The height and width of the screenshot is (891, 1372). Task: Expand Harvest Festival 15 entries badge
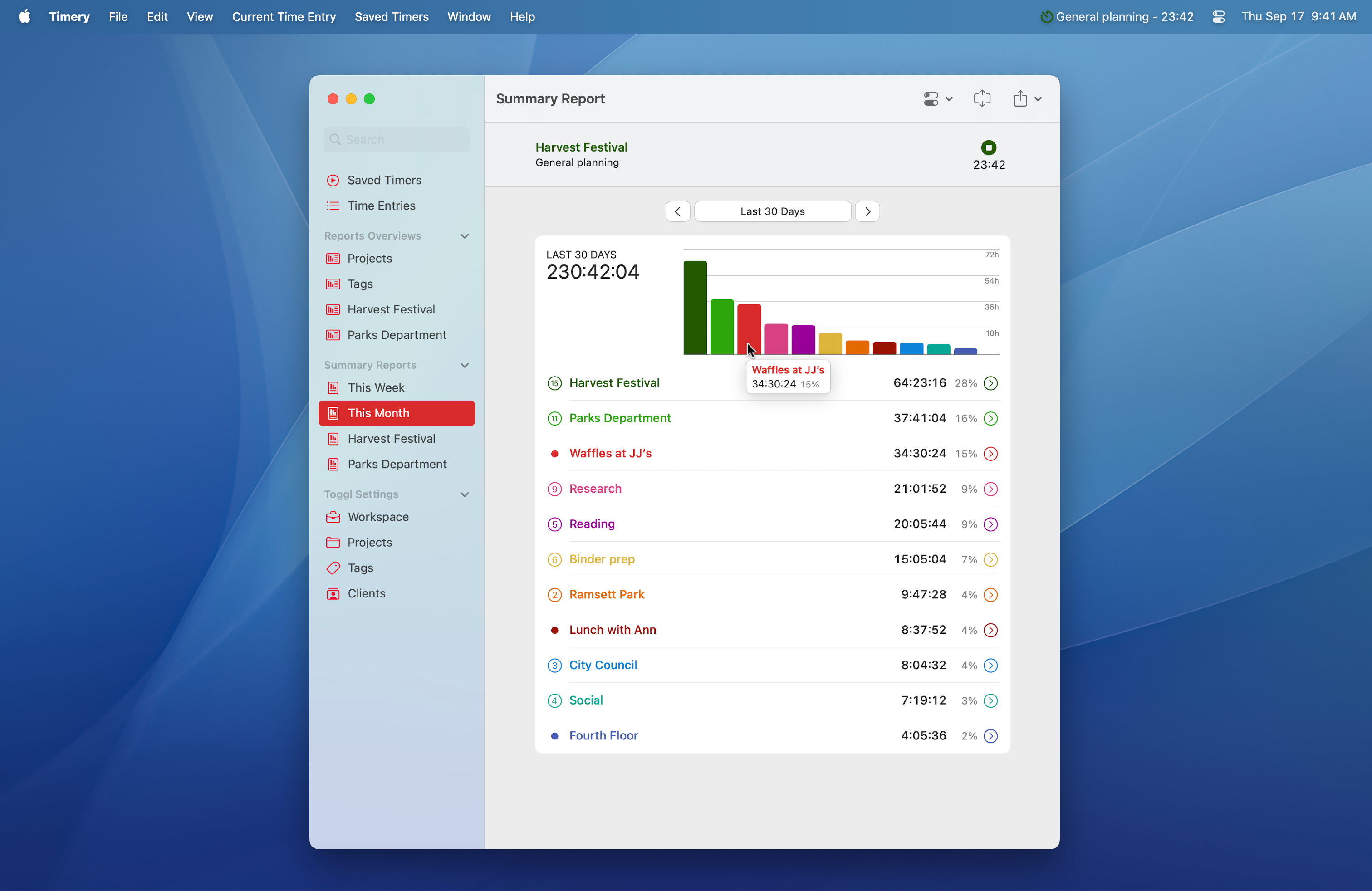[x=554, y=383]
